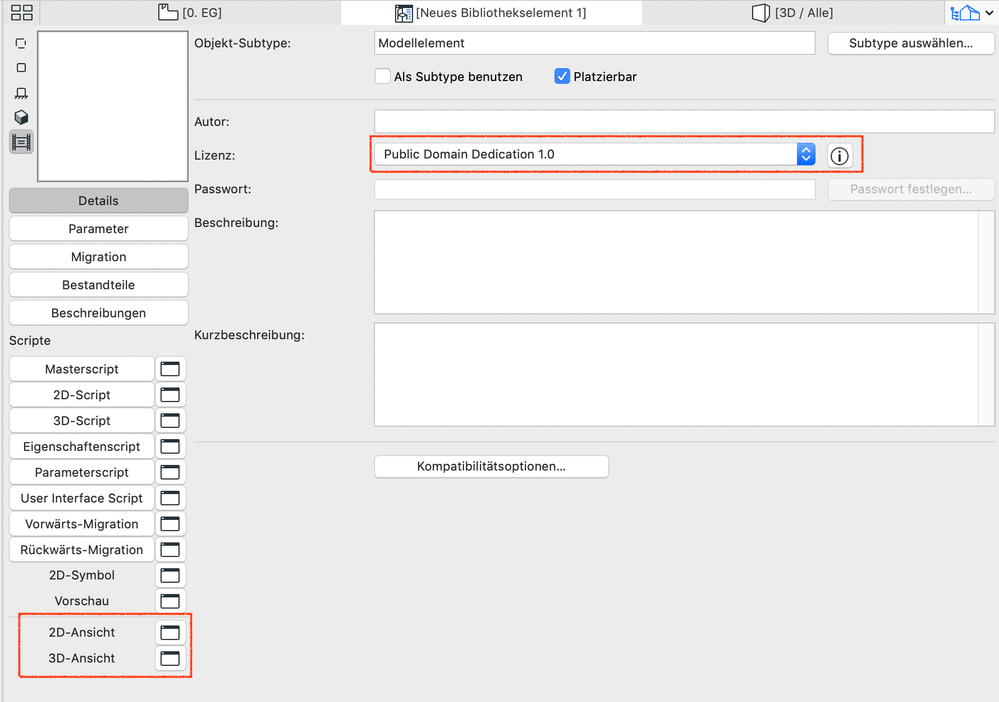Open the tab overview grid icon
Image resolution: width=999 pixels, height=702 pixels.
22,12
